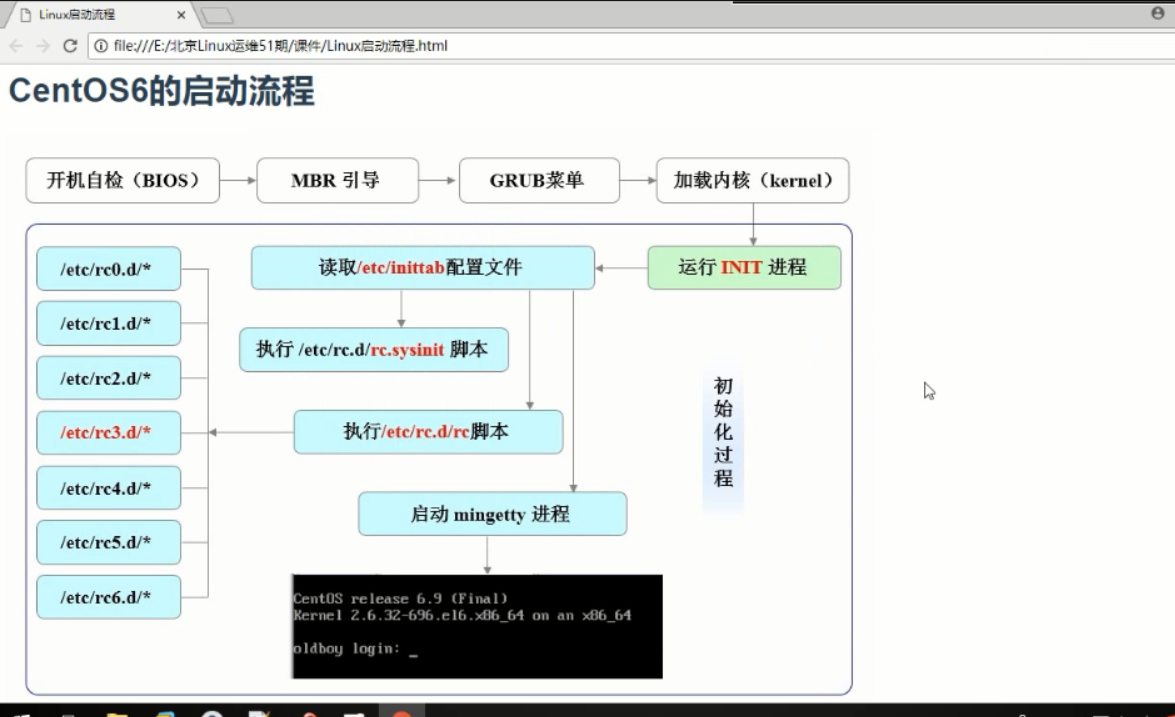Click 'CentOS release 6.9 (Final)' line

click(x=400, y=599)
